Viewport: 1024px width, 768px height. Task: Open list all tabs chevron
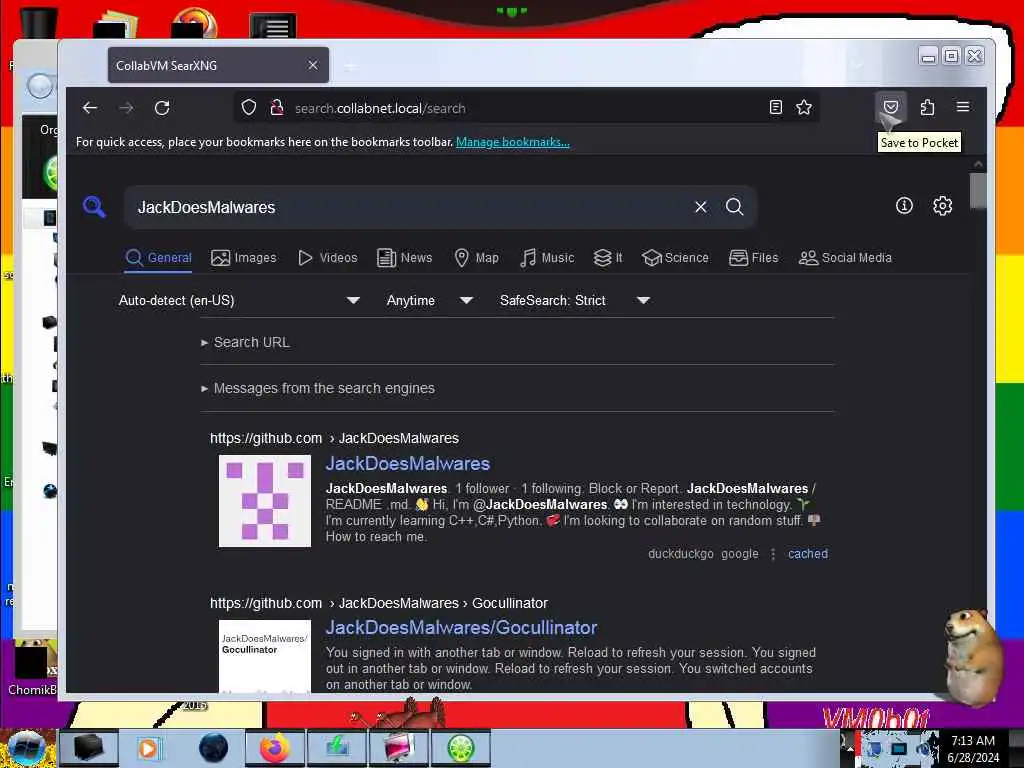click(x=857, y=65)
